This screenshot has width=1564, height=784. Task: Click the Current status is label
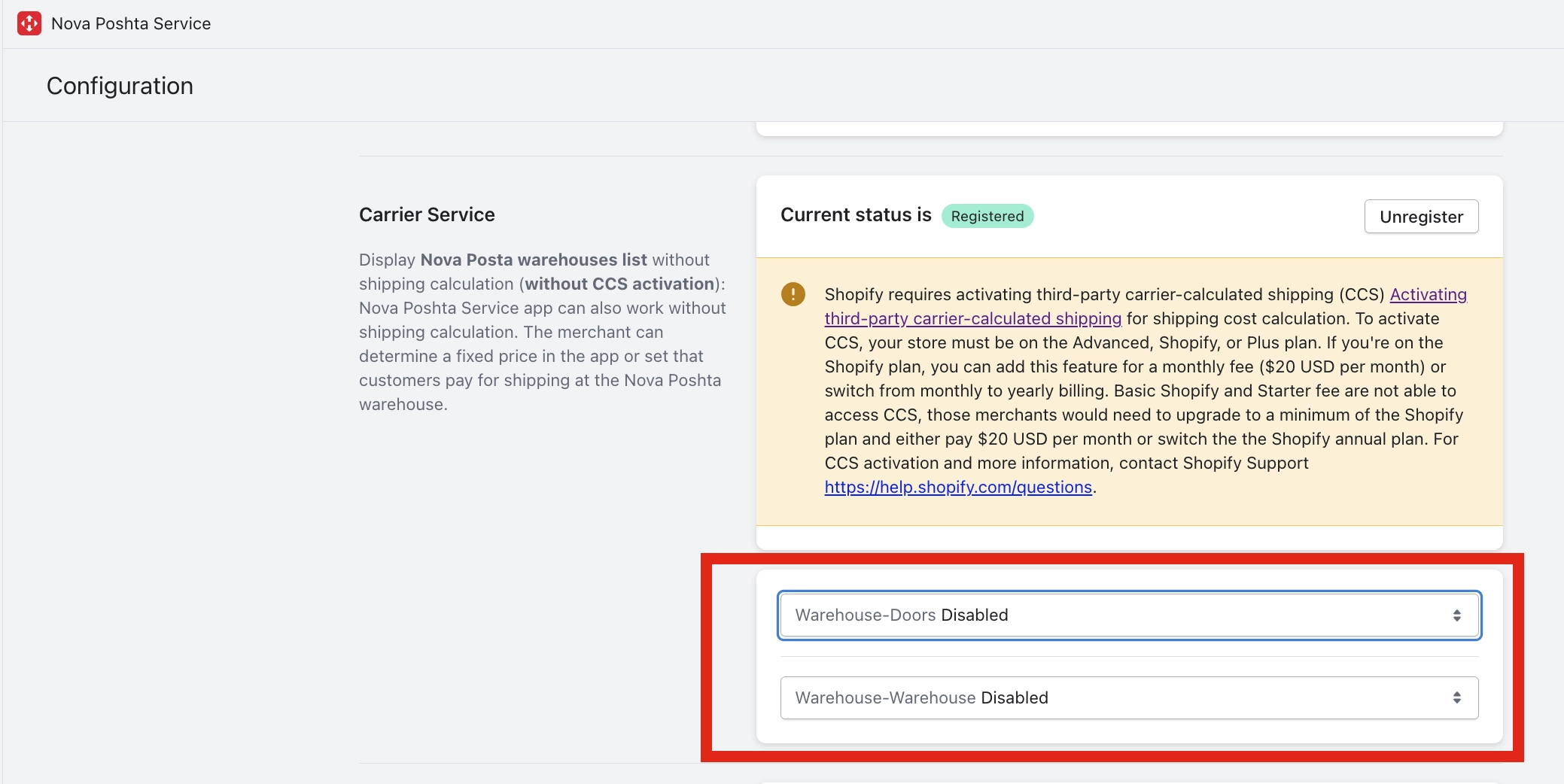point(856,215)
